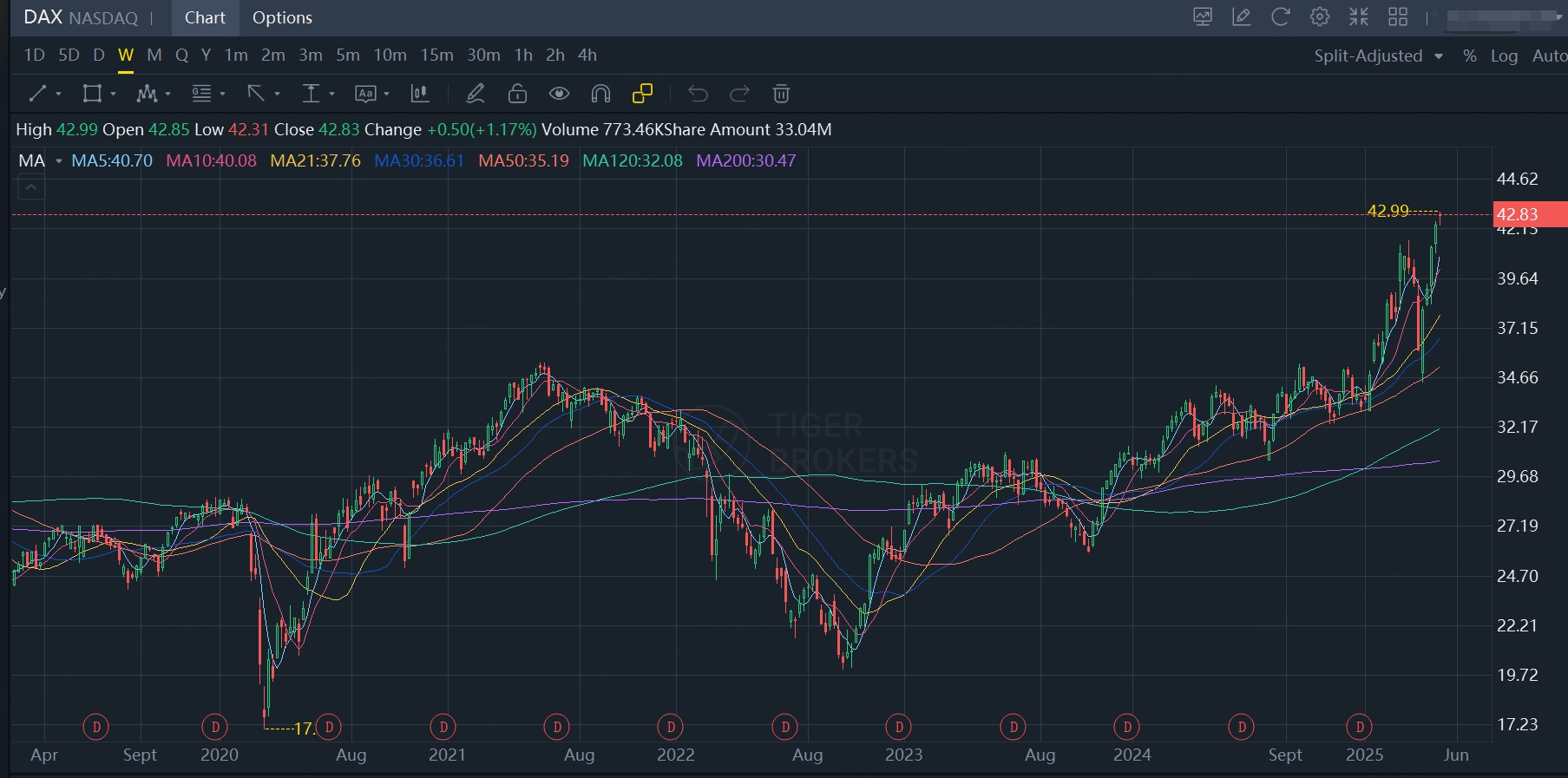Enable Log scale on price axis
Screen dimensions: 1568x778
click(x=1504, y=56)
